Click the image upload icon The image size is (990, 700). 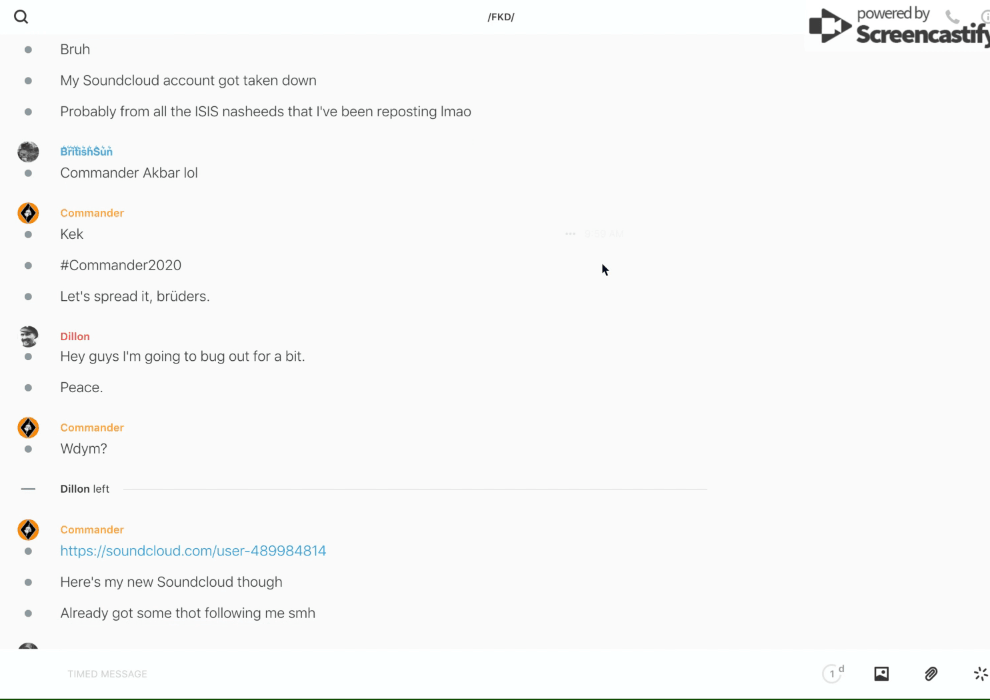(x=881, y=674)
